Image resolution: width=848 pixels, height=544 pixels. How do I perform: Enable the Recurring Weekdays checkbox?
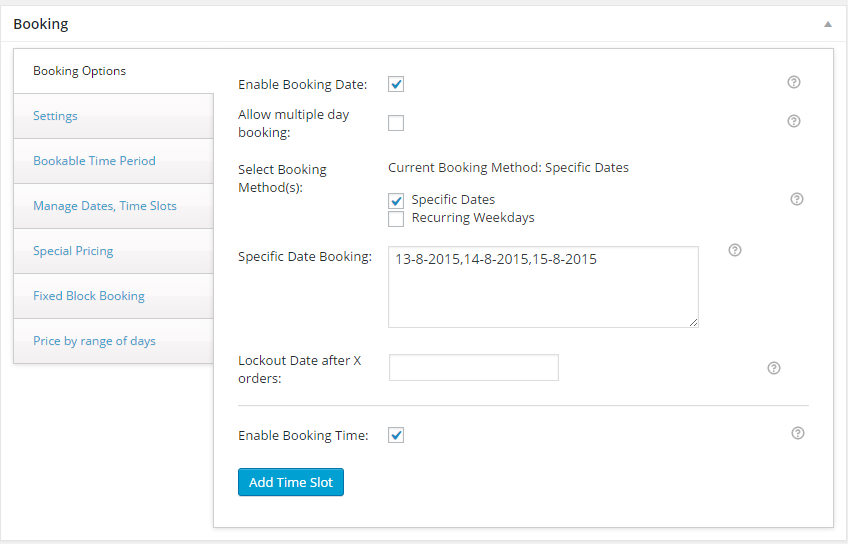(396, 219)
